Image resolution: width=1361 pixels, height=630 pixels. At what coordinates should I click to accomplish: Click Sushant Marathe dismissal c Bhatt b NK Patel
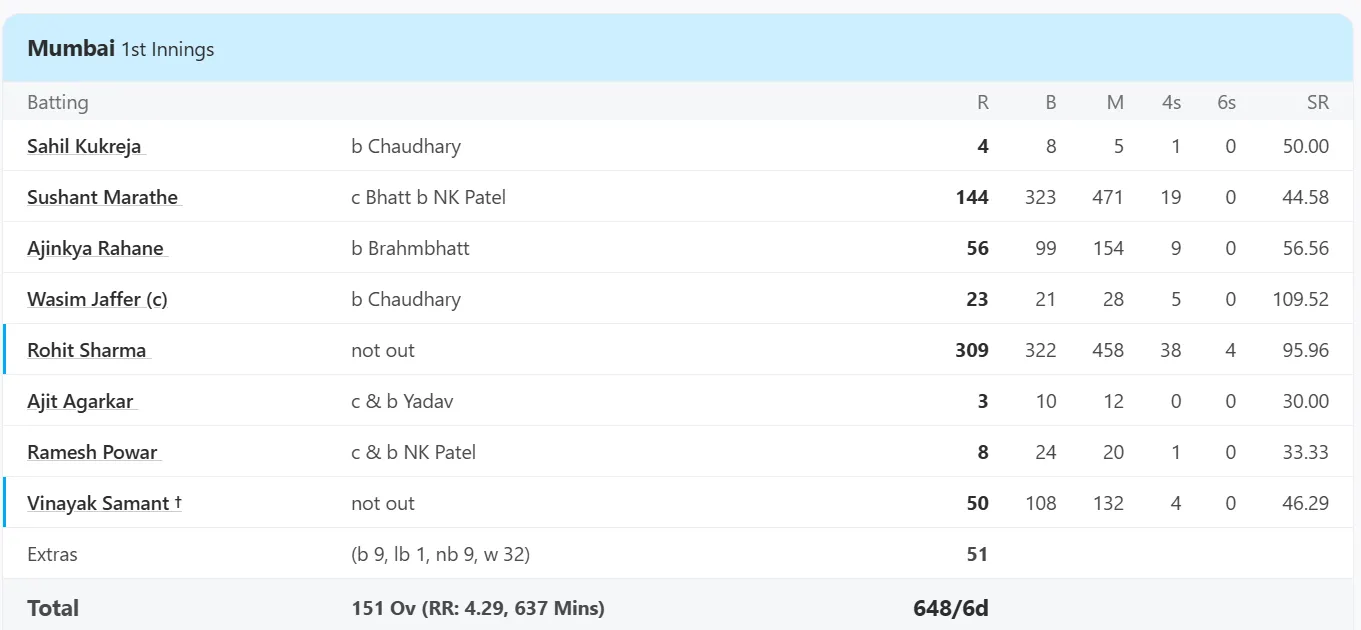coord(429,197)
